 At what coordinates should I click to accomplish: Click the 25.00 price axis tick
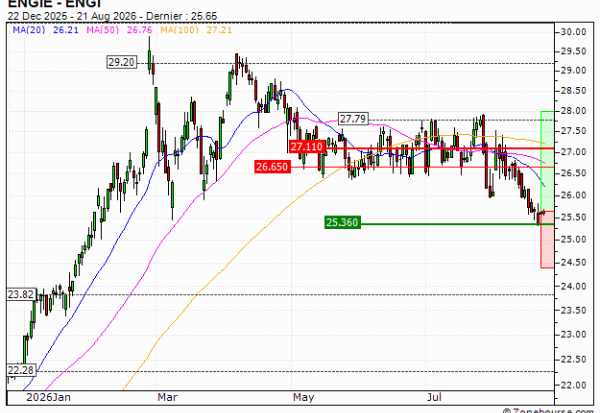pos(573,240)
